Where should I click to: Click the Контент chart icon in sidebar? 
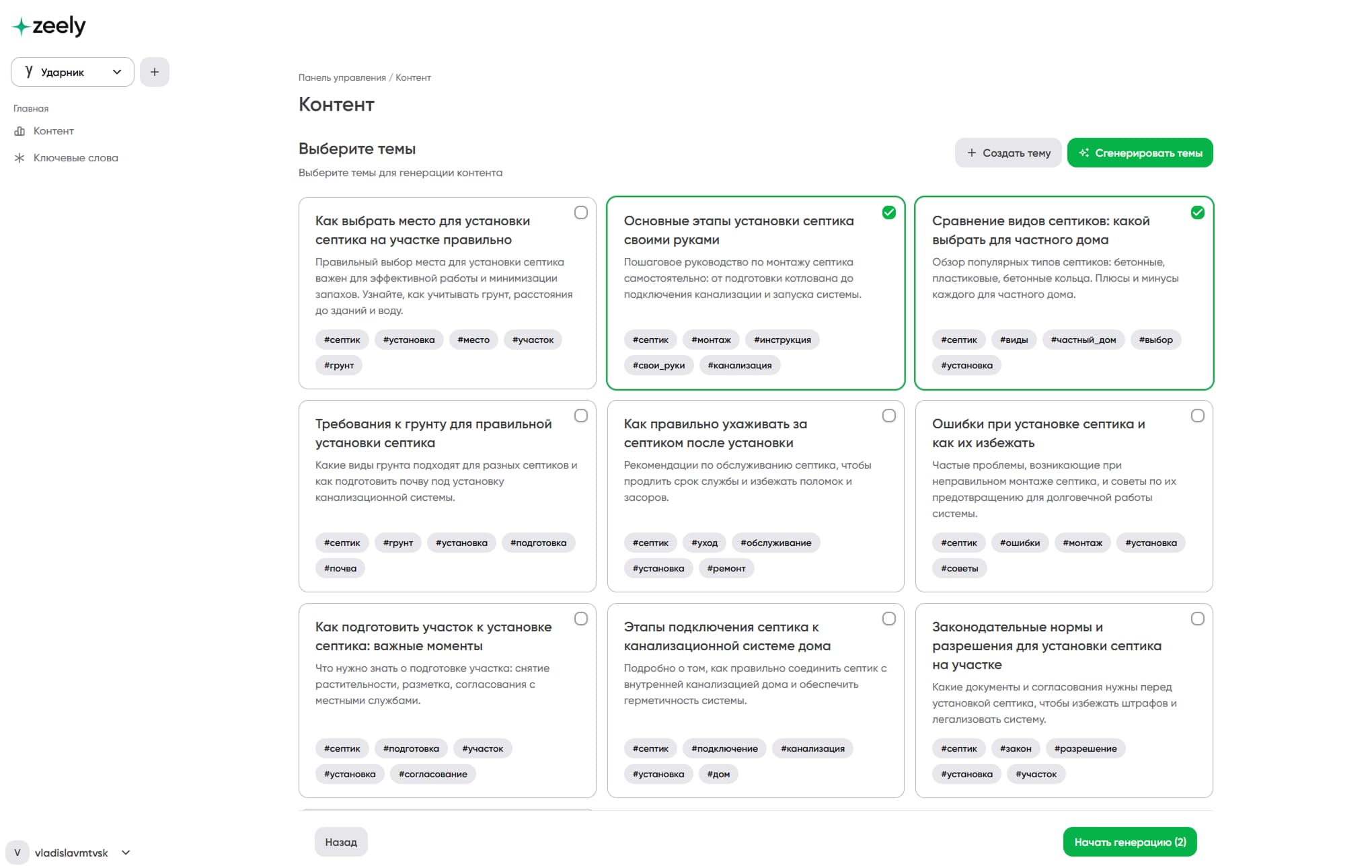tap(20, 131)
